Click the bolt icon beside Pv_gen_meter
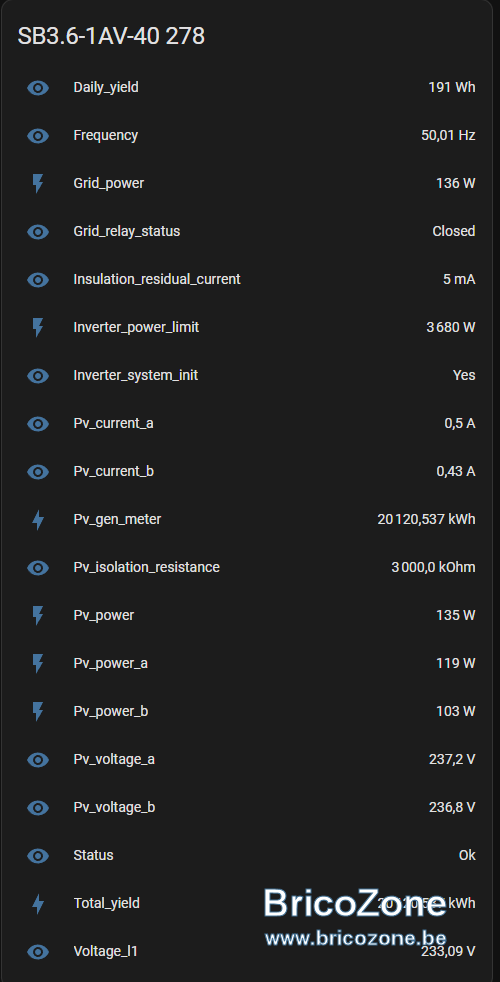The height and width of the screenshot is (982, 500). tap(38, 519)
